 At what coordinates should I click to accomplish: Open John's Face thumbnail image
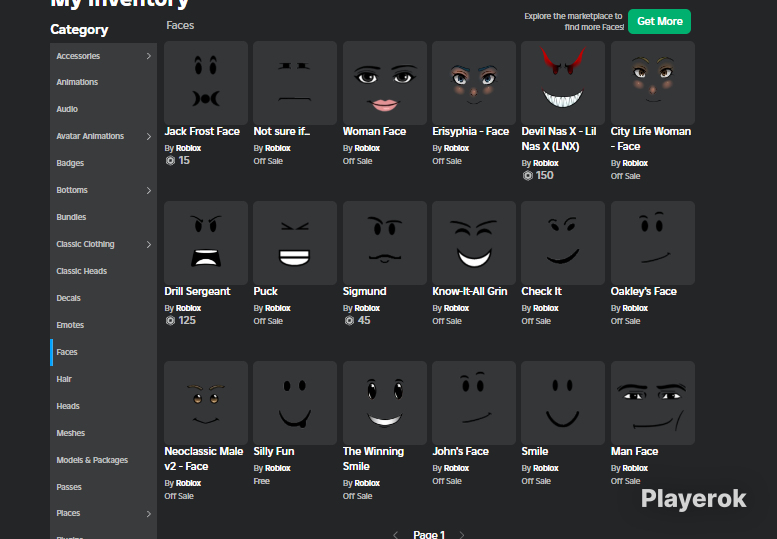click(474, 403)
